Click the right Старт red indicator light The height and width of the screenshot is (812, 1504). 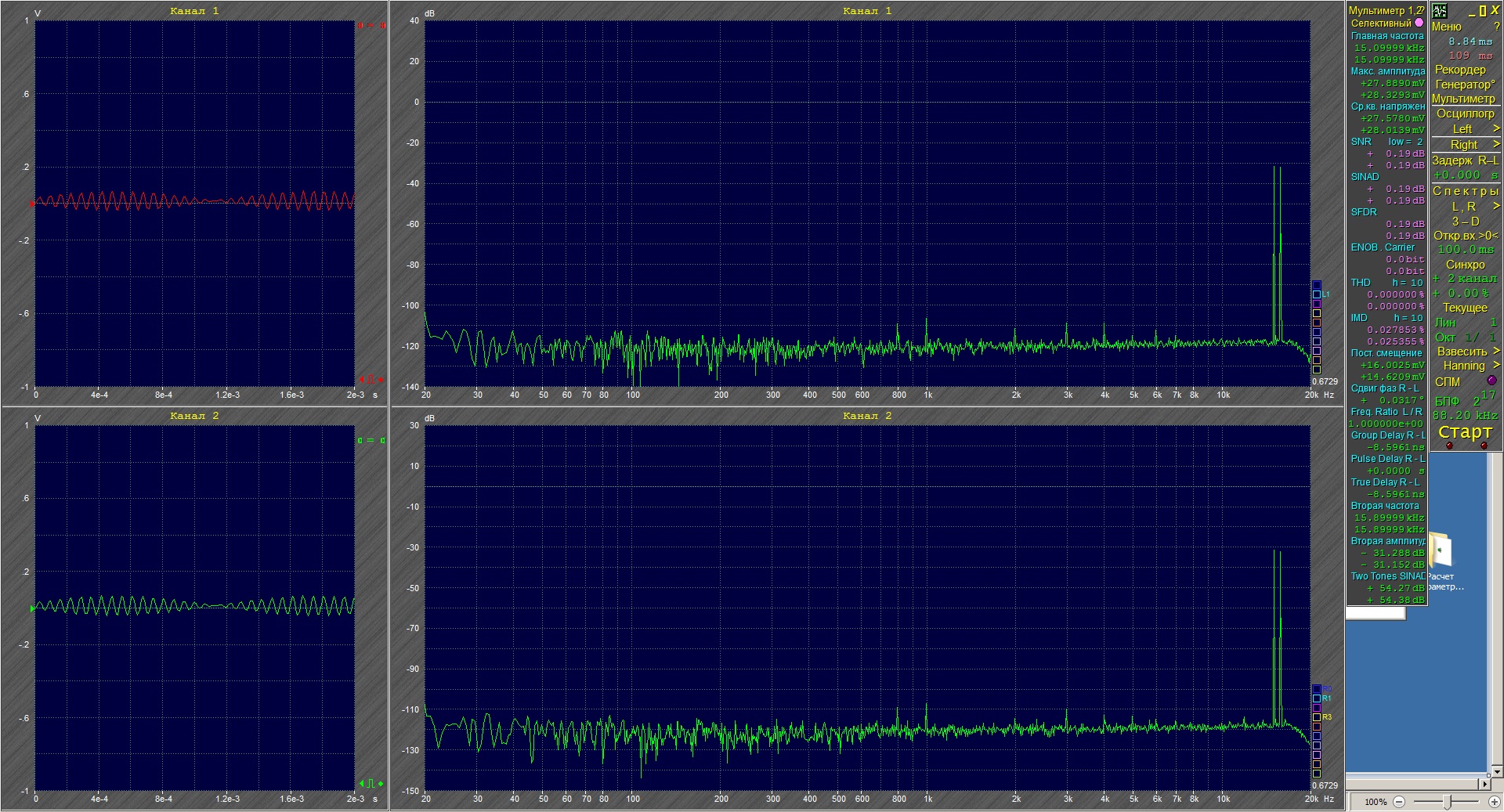coord(1483,446)
